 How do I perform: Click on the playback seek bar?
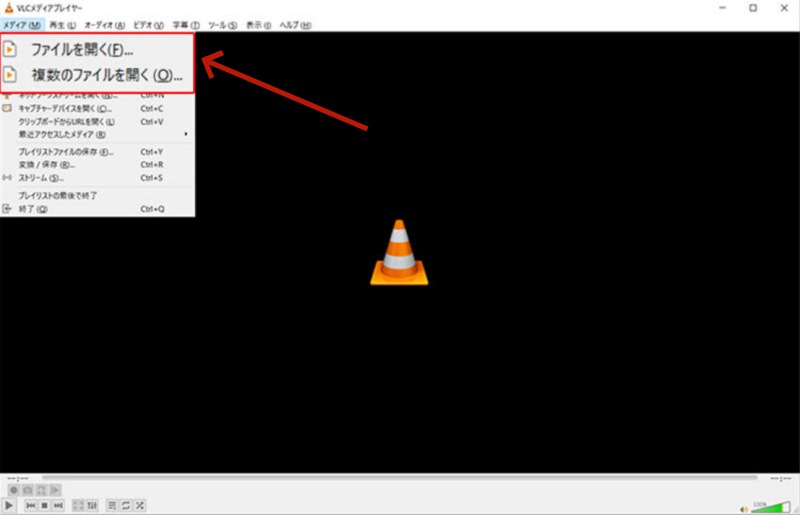pos(399,478)
